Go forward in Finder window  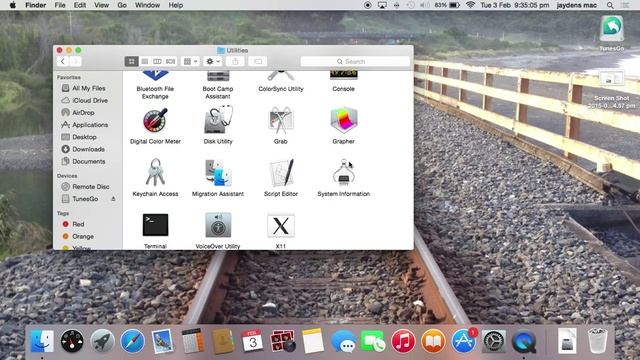pos(75,61)
